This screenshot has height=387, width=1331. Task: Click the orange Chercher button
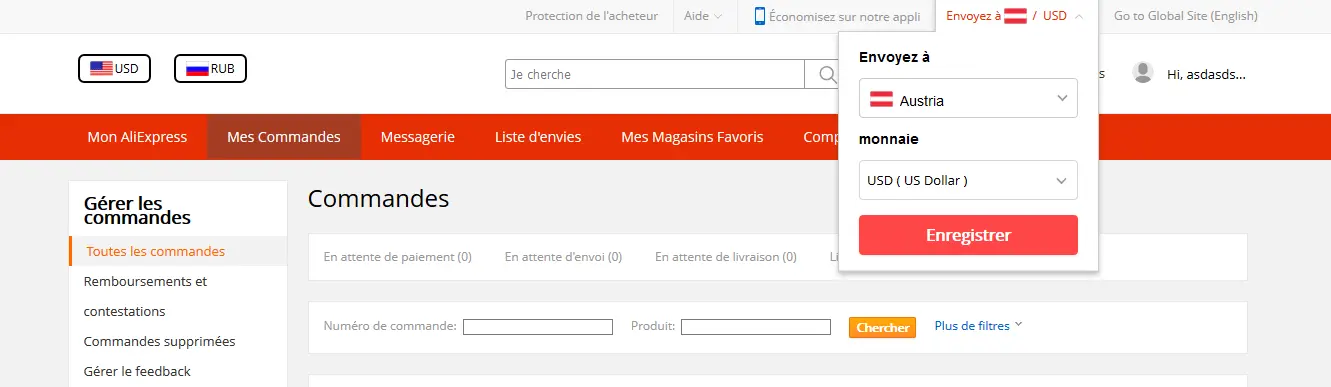click(x=882, y=327)
